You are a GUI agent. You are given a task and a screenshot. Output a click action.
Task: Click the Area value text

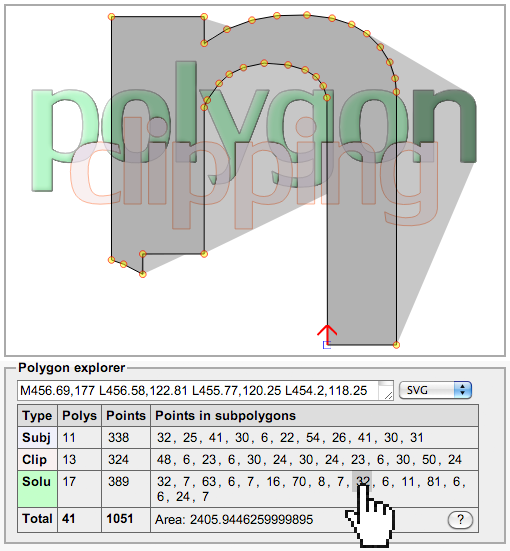pyautogui.click(x=234, y=519)
